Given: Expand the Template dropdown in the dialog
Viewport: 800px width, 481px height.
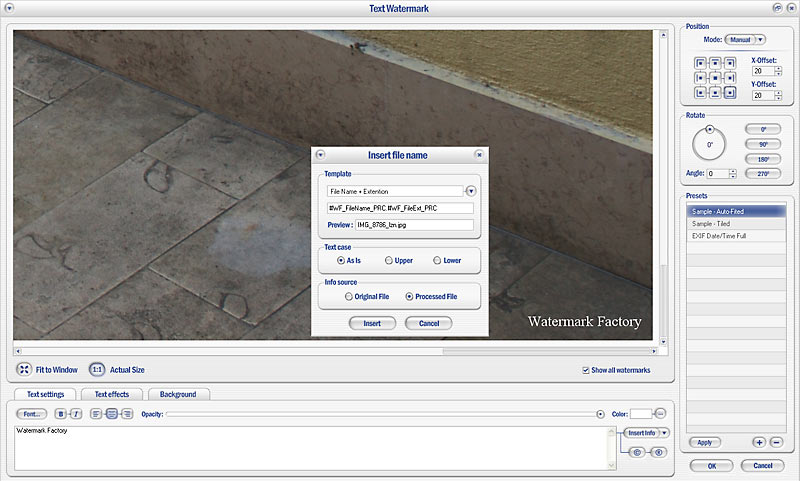Looking at the screenshot, I should 471,190.
